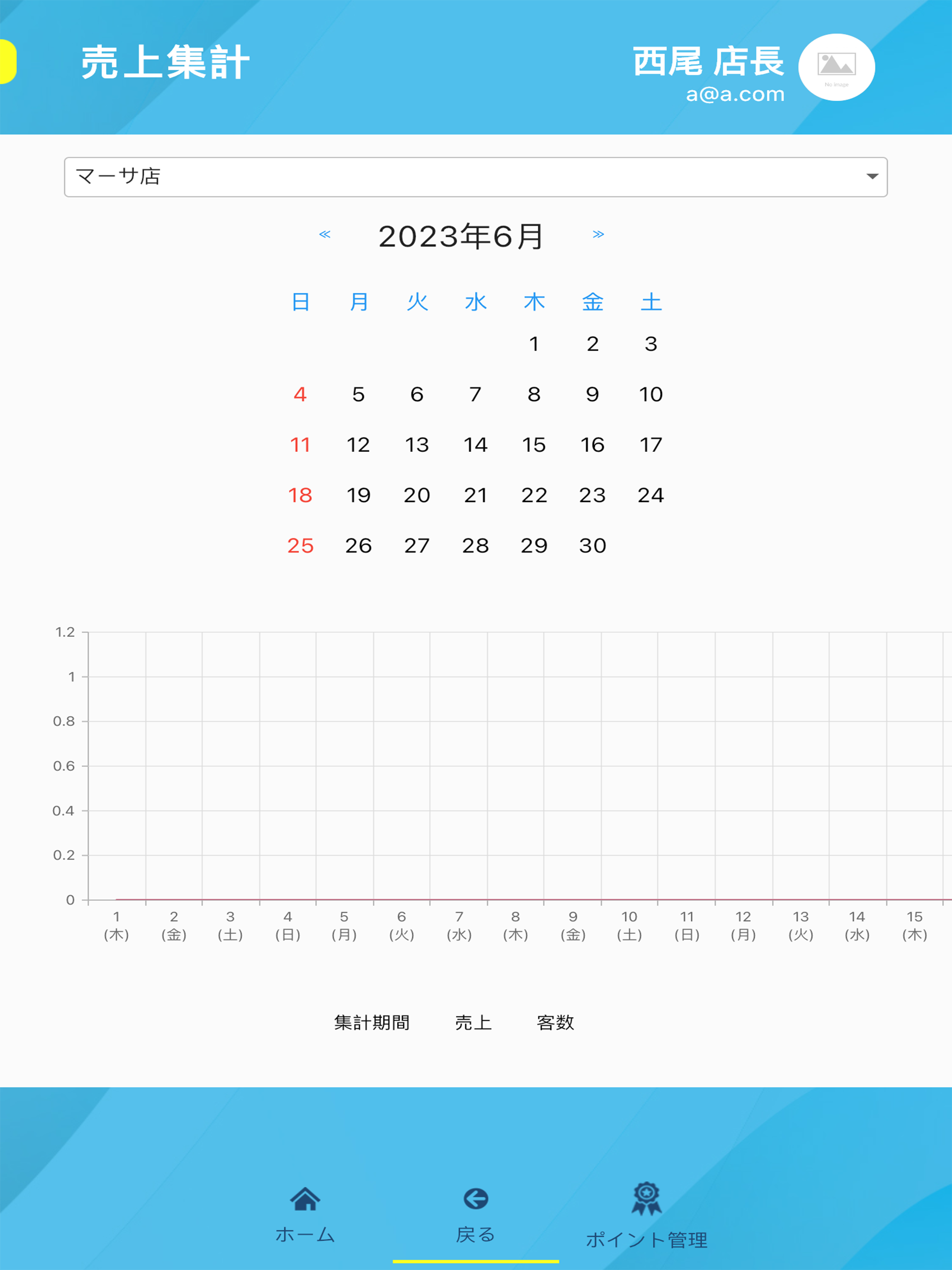Viewport: 952px width, 1270px height.
Task: Select June 9 on the calendar
Action: [593, 395]
